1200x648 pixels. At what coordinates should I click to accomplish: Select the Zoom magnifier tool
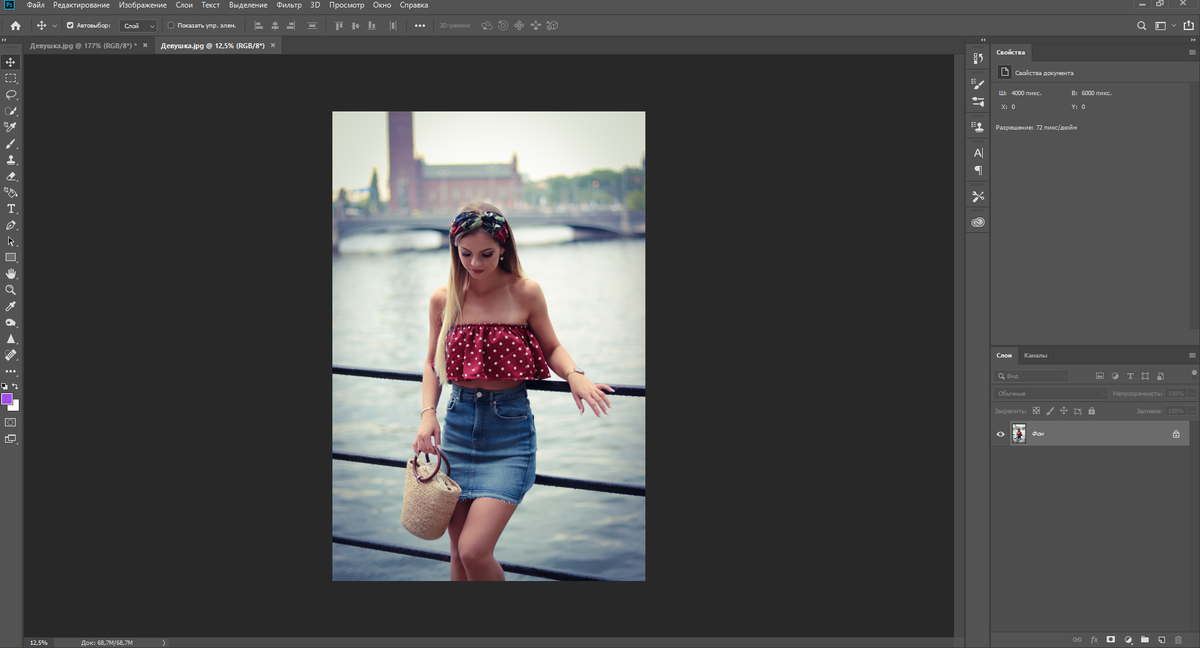click(11, 290)
